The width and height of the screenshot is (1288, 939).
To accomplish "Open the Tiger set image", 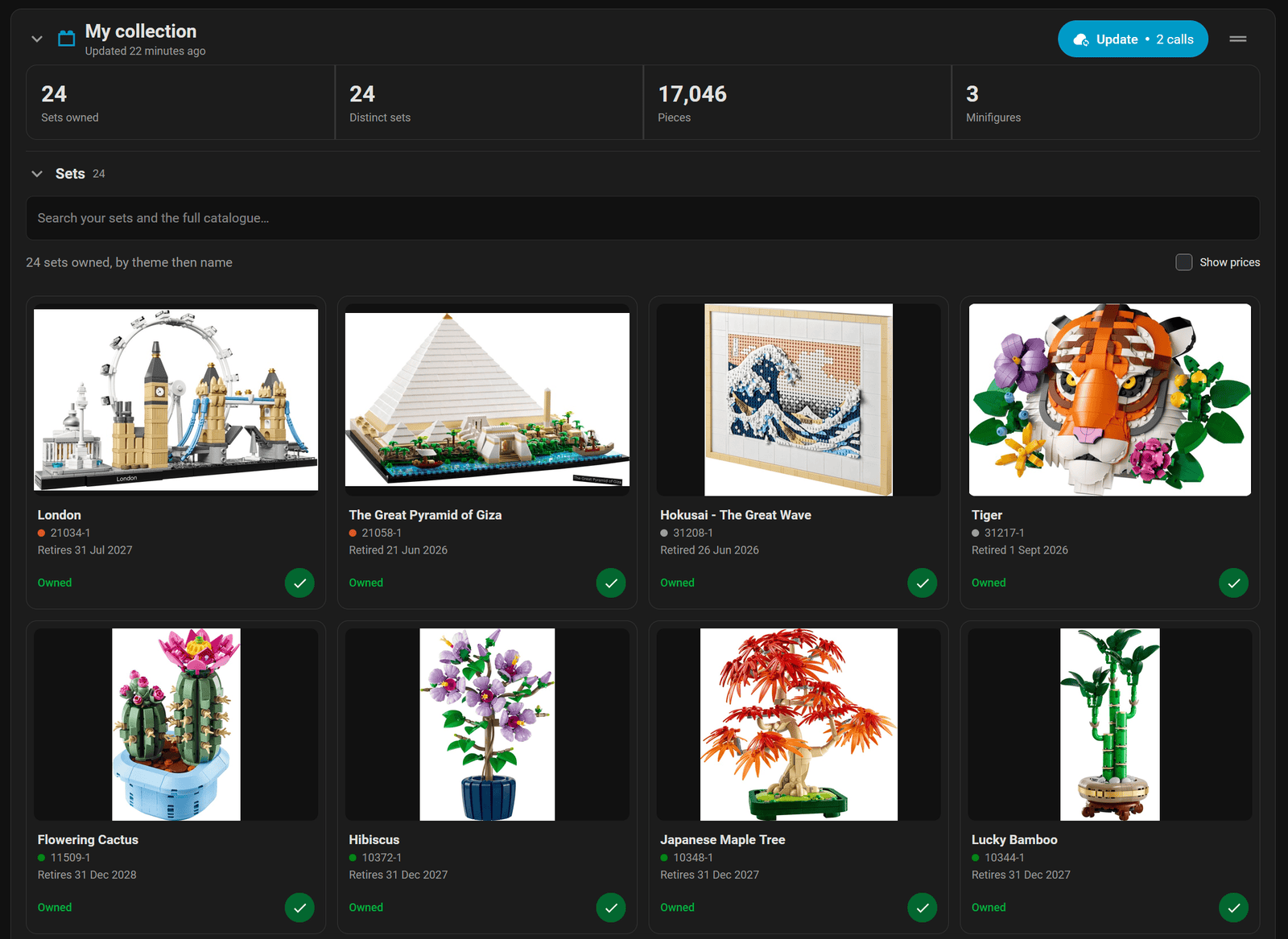I will tap(1110, 400).
